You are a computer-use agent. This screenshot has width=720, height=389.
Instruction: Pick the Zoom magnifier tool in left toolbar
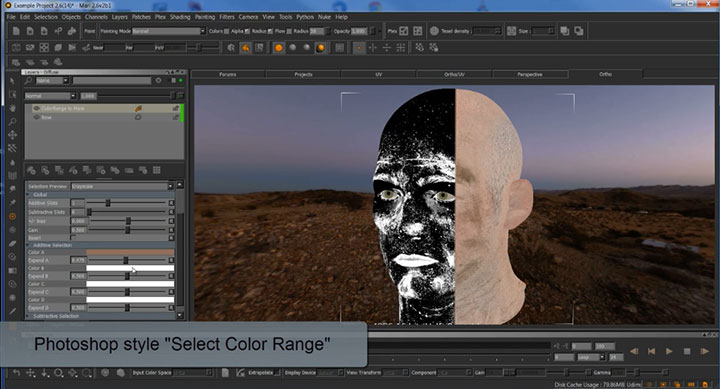tap(12, 121)
